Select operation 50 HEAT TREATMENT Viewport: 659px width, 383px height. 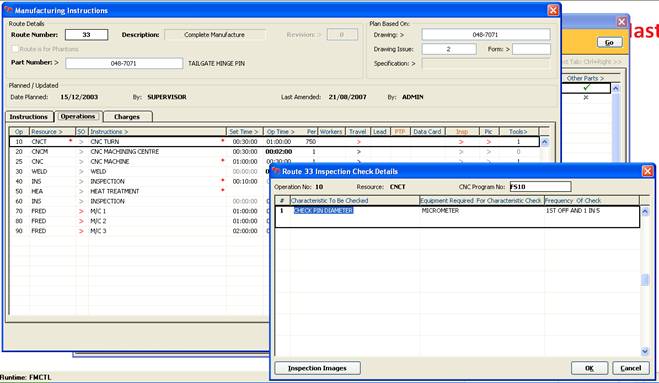(114, 191)
